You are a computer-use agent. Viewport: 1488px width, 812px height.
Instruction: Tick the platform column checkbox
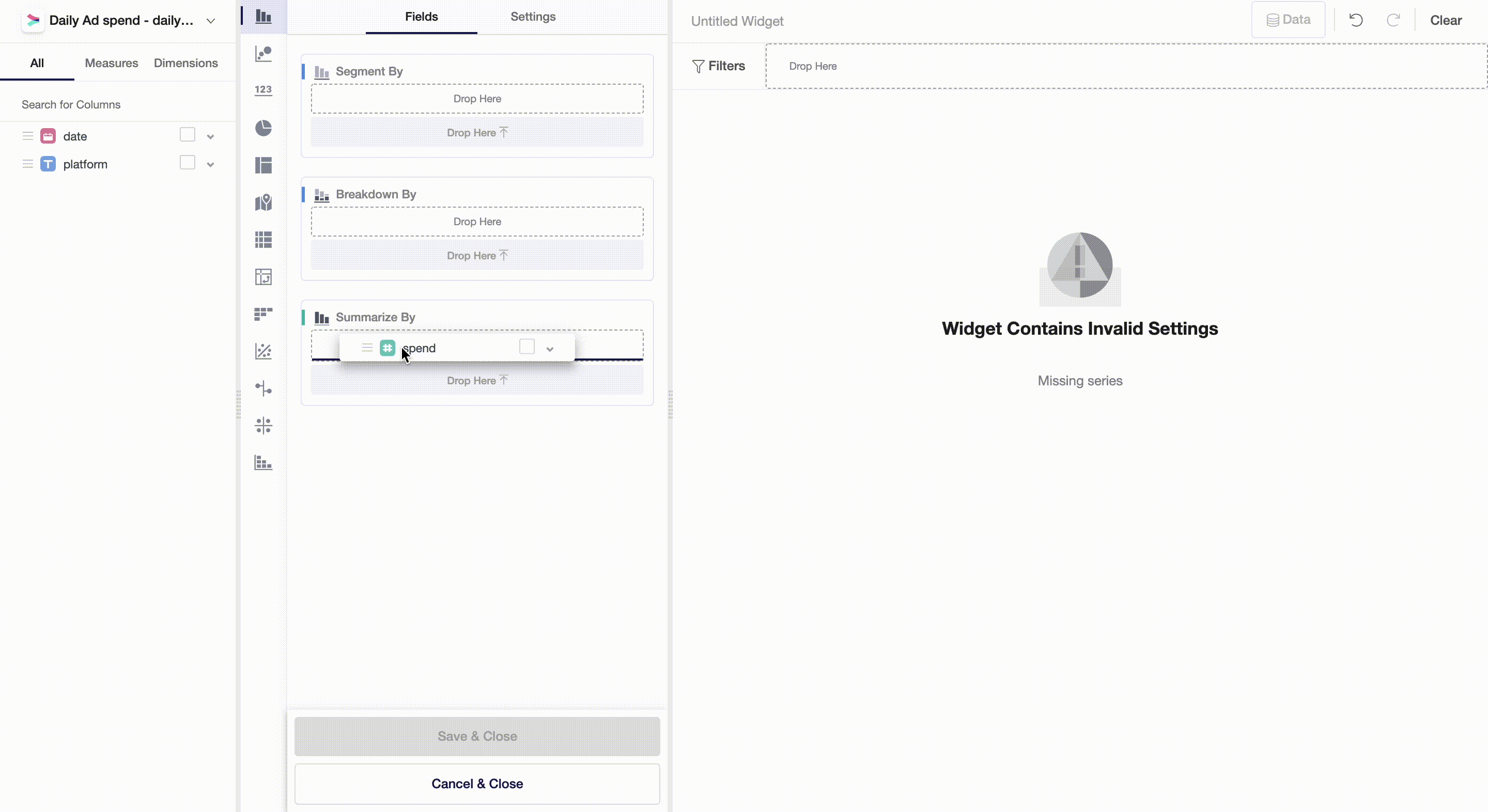(x=187, y=163)
